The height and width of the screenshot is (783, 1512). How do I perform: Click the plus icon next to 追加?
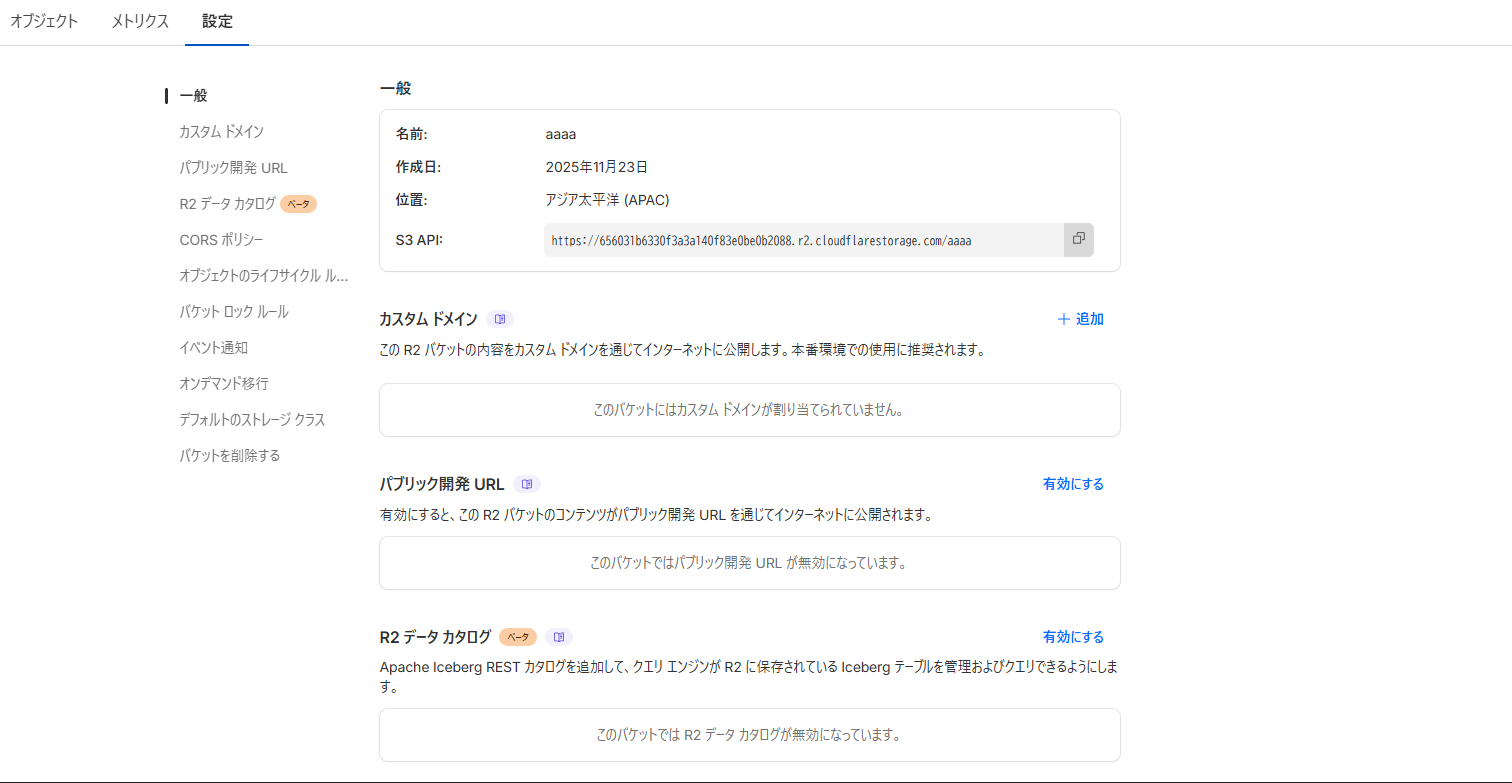point(1061,318)
